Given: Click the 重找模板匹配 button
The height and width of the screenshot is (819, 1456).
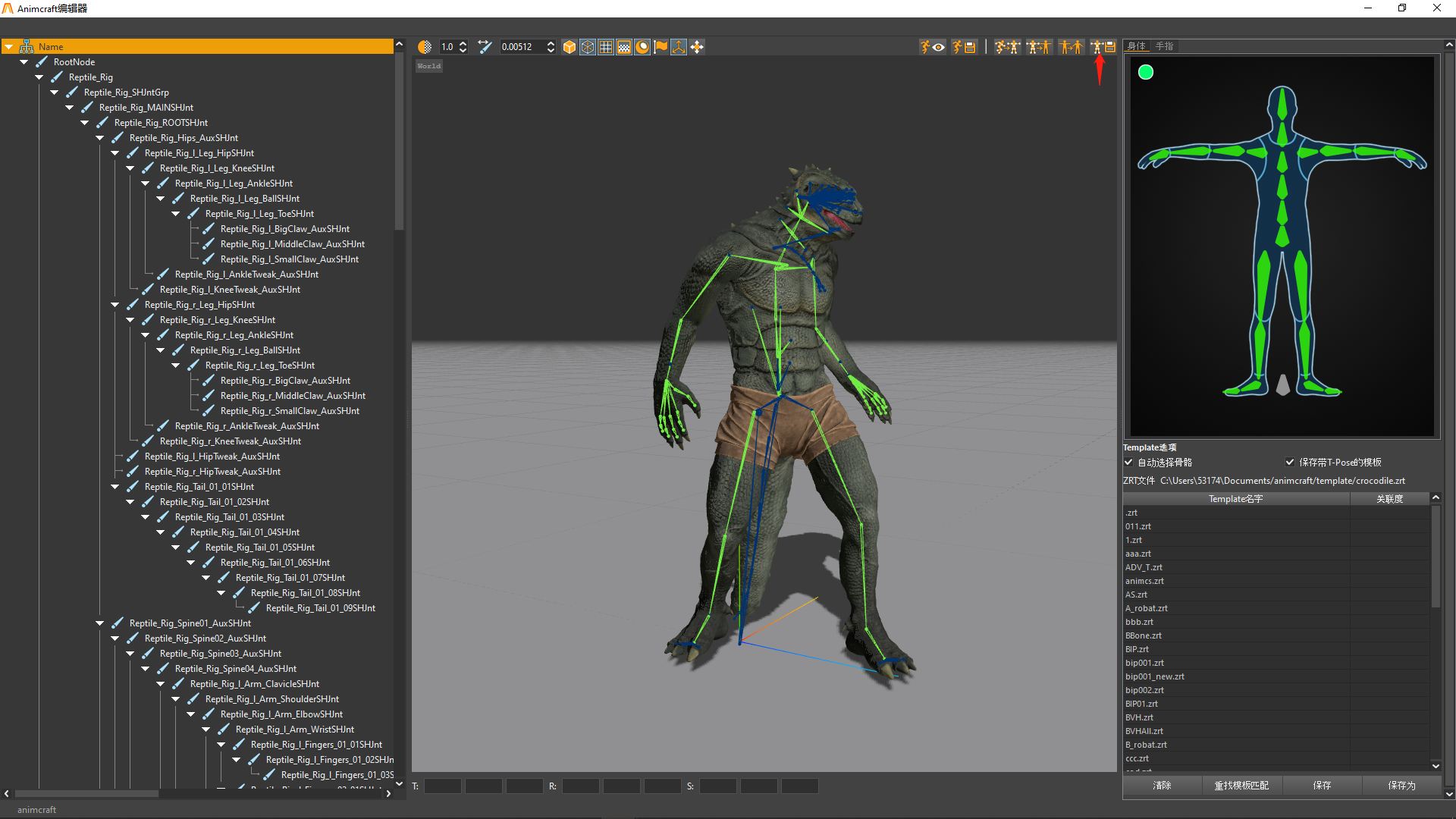Looking at the screenshot, I should tap(1241, 786).
